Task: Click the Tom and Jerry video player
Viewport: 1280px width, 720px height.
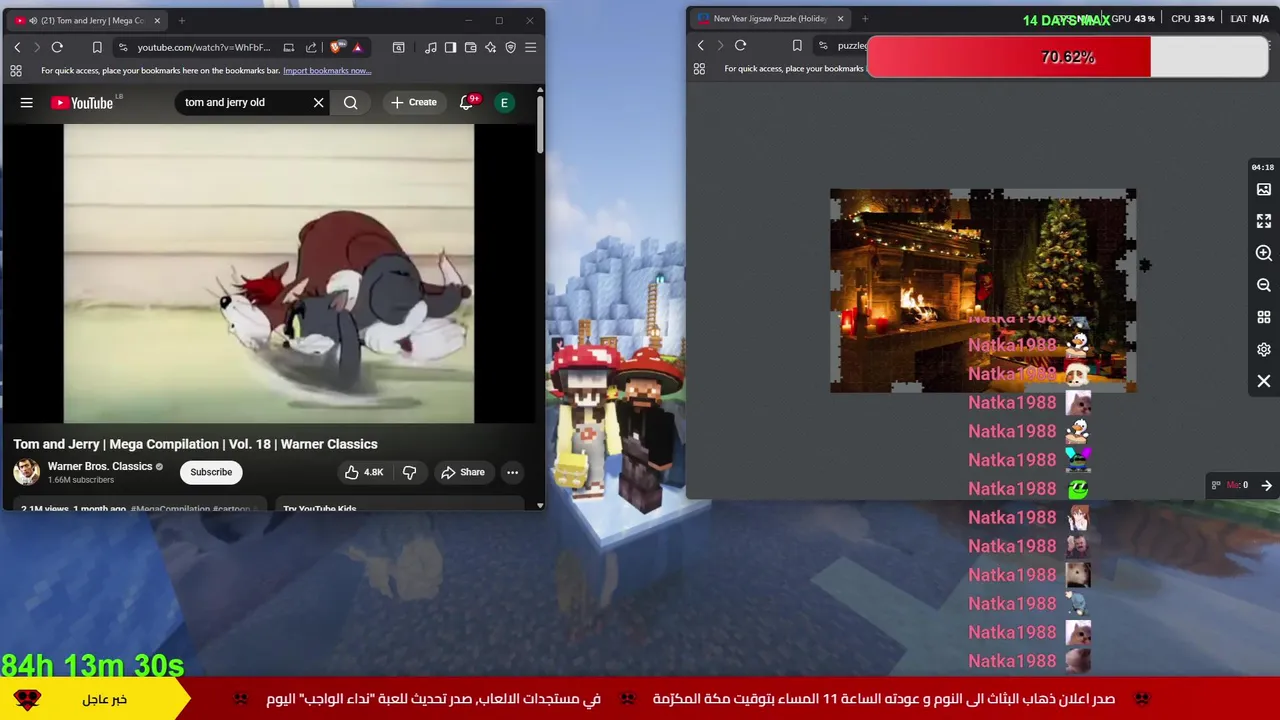Action: 269,274
